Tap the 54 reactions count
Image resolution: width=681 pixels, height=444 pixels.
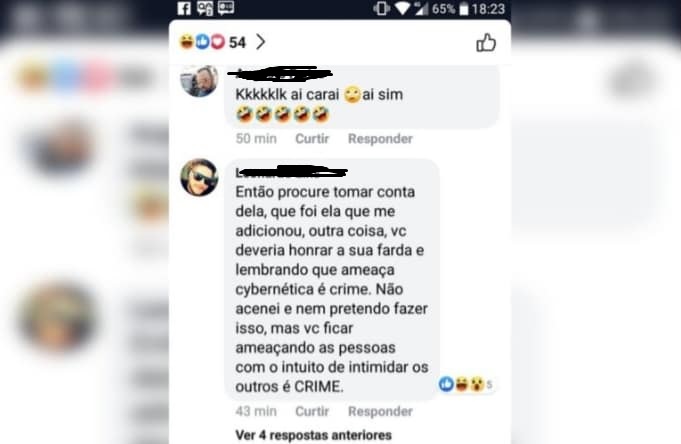pyautogui.click(x=237, y=42)
